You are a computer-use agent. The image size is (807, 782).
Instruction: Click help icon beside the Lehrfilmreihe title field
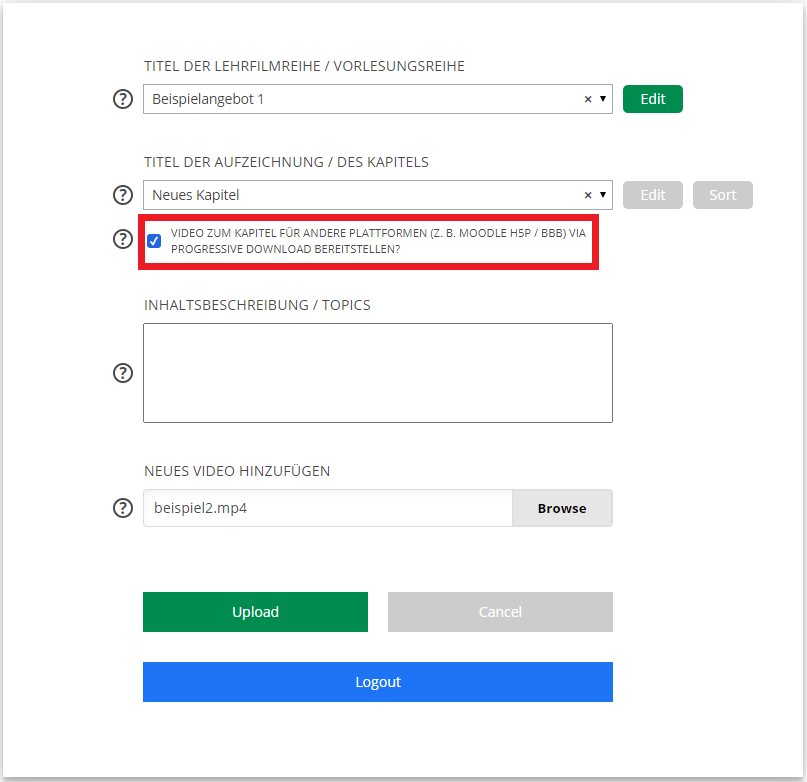pyautogui.click(x=123, y=99)
